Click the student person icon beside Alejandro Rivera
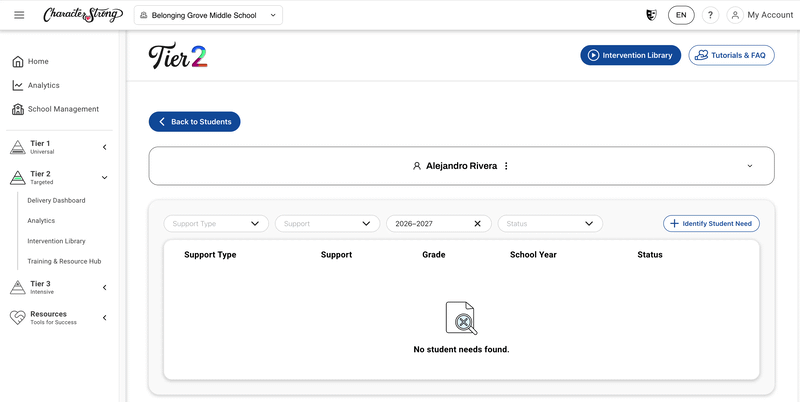This screenshot has height=402, width=800. (417, 166)
